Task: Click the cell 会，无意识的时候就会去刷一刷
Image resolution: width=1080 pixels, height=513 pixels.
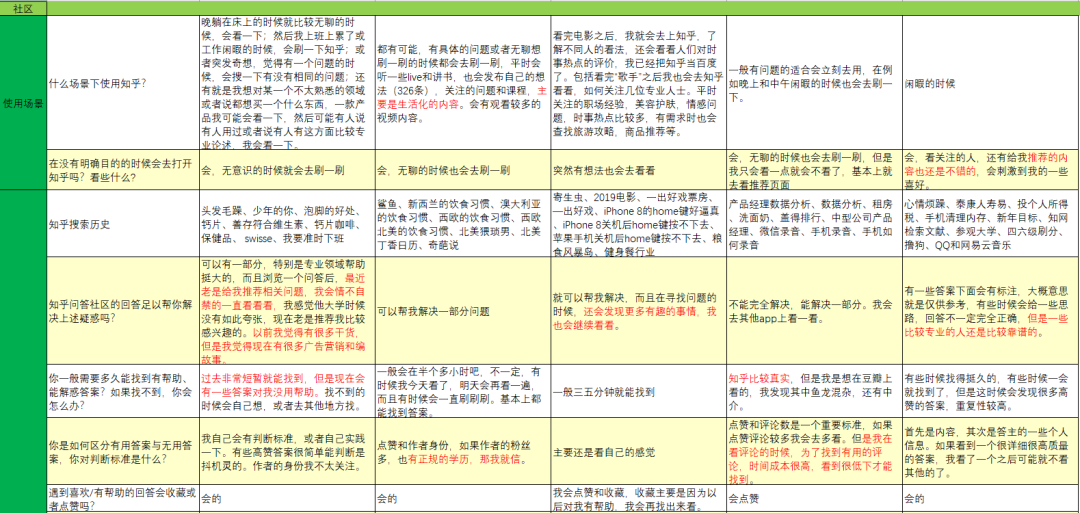Action: tap(287, 169)
